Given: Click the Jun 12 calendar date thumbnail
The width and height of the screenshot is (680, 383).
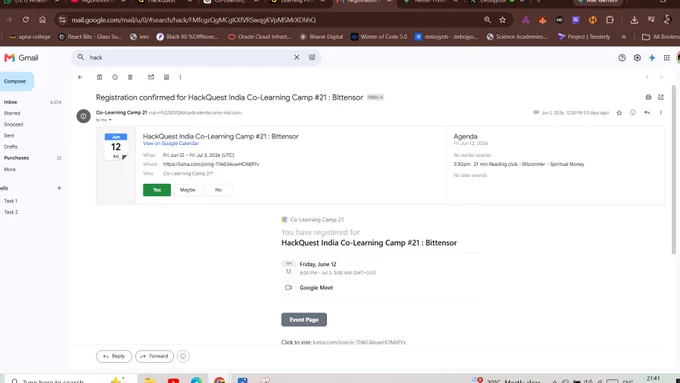Looking at the screenshot, I should [116, 147].
